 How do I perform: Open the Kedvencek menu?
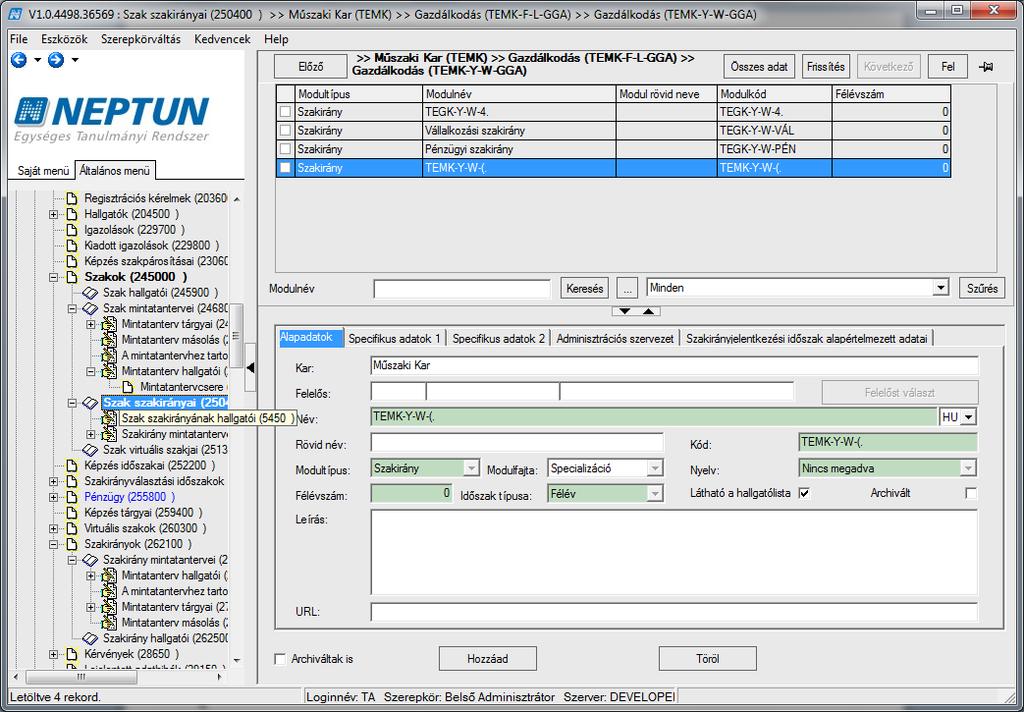pos(223,39)
